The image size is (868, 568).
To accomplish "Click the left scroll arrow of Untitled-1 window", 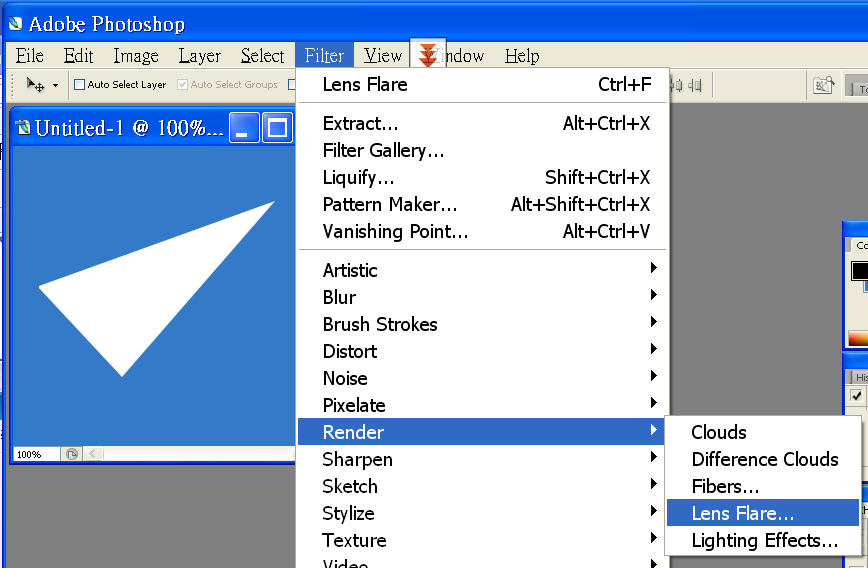I will pos(93,454).
